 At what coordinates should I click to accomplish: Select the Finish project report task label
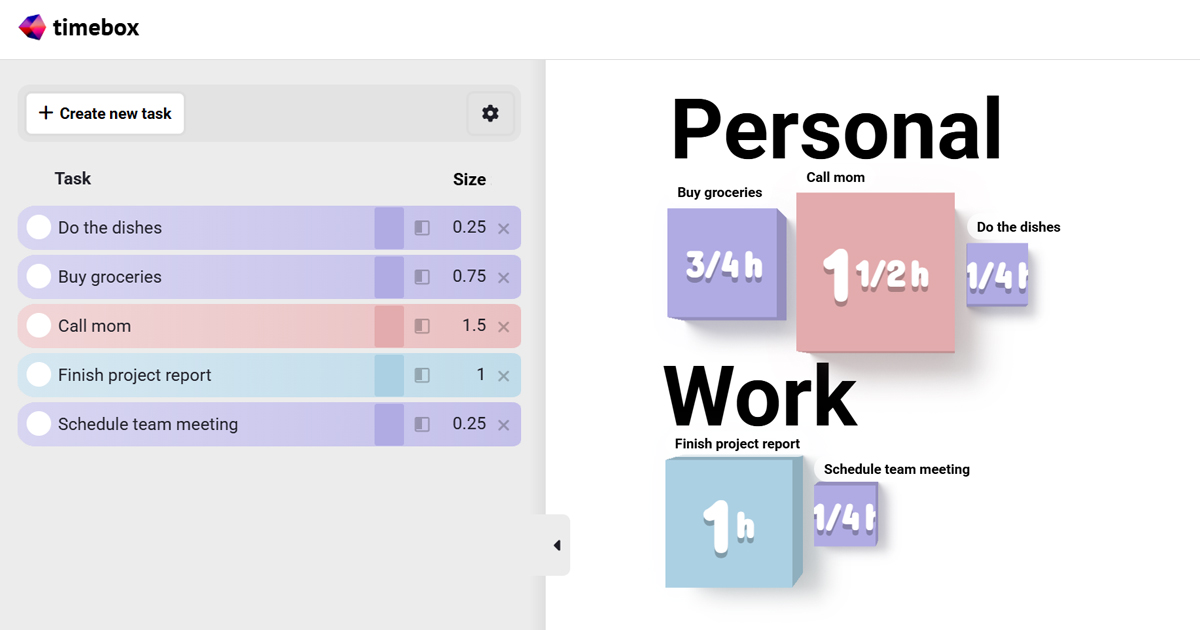click(x=134, y=374)
